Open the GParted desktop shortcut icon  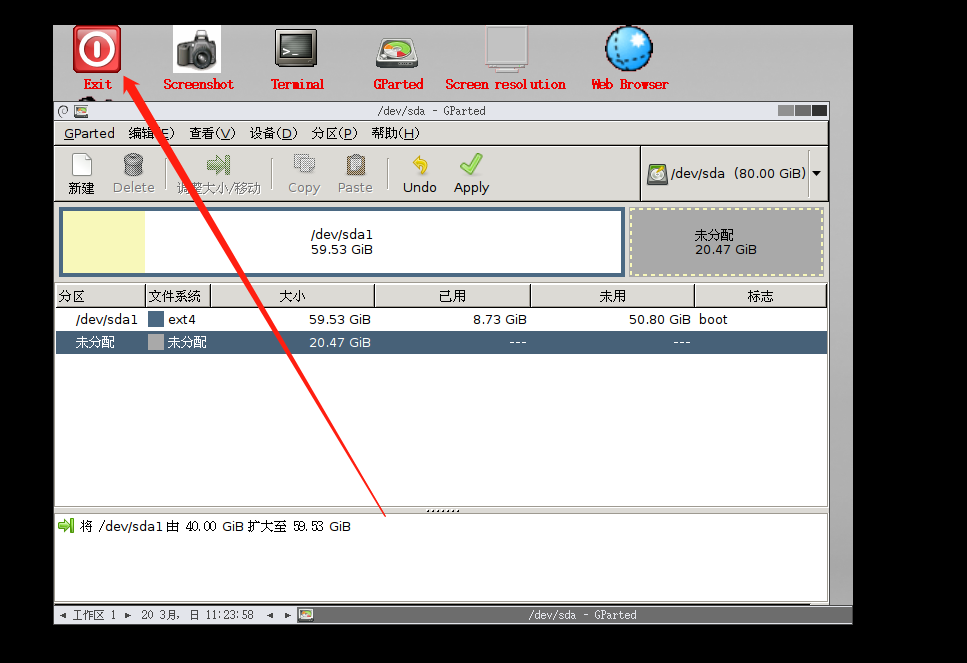397,53
